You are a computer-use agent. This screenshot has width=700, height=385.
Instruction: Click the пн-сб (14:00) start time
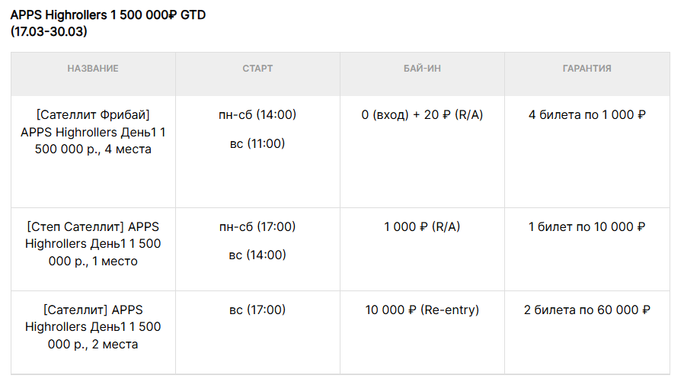coord(258,115)
